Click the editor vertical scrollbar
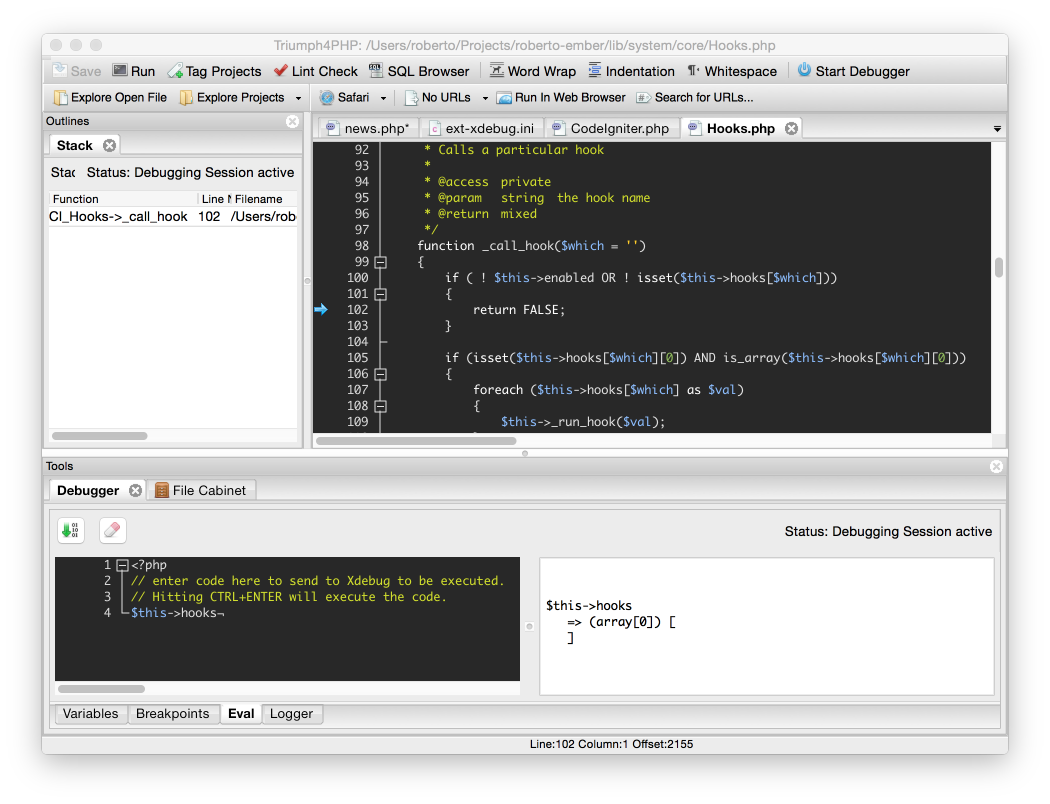This screenshot has width=1050, height=804. 998,268
